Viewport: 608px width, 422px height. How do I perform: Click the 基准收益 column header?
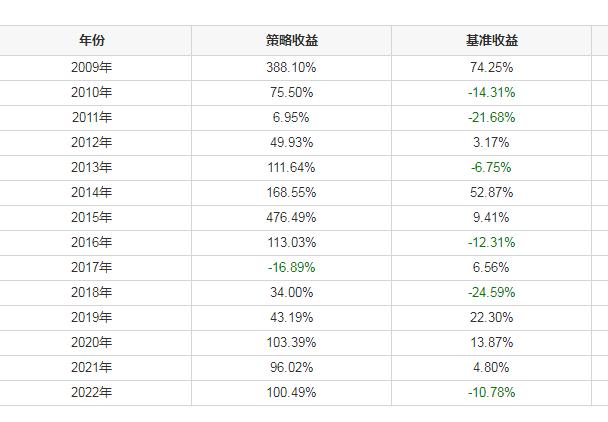[x=490, y=41]
